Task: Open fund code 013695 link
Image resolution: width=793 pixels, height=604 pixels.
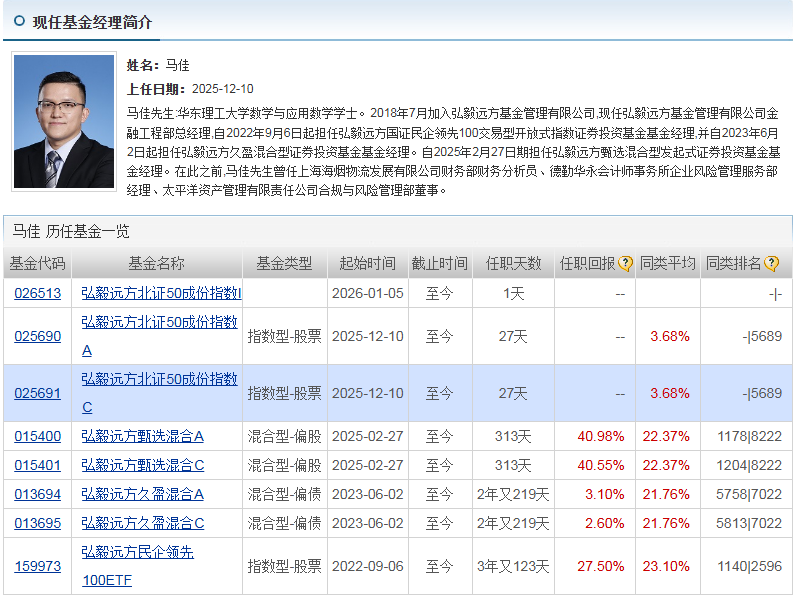Action: pyautogui.click(x=37, y=523)
